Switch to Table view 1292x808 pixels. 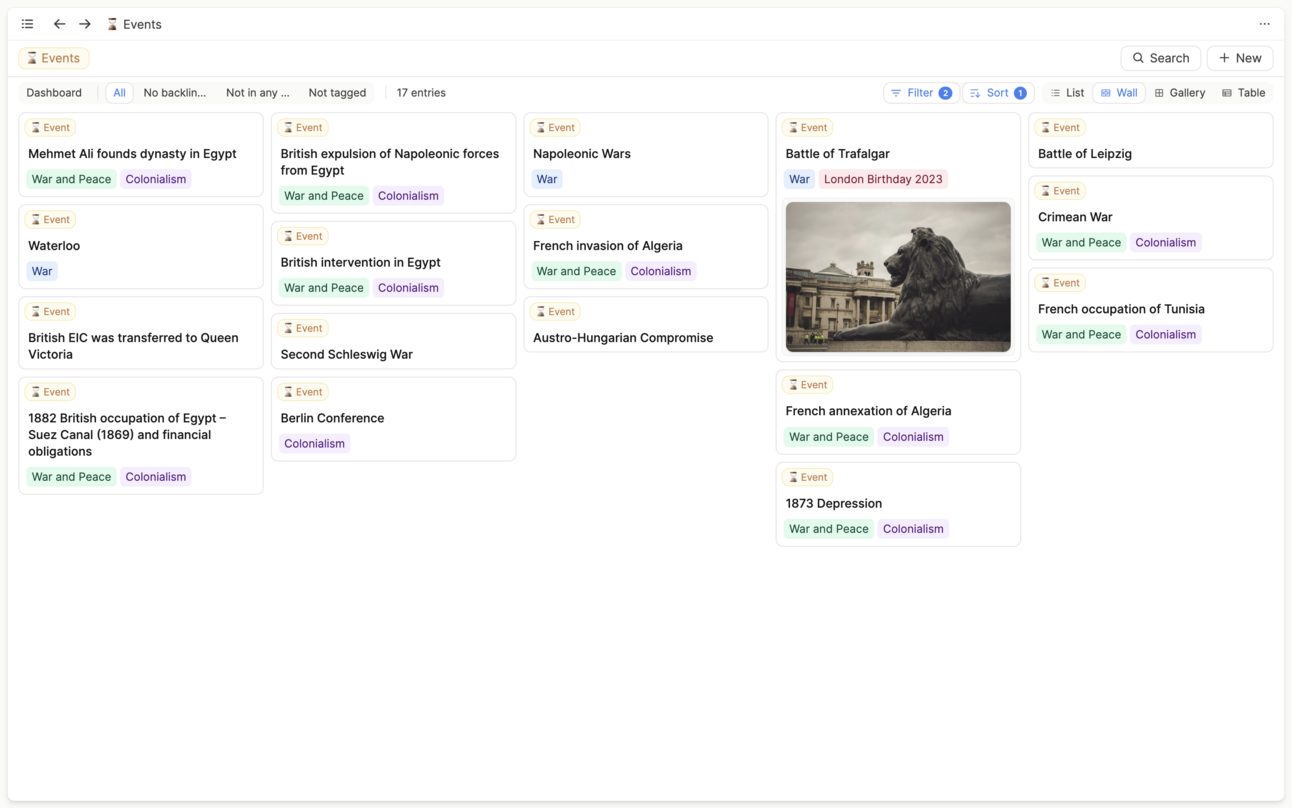tap(1243, 93)
